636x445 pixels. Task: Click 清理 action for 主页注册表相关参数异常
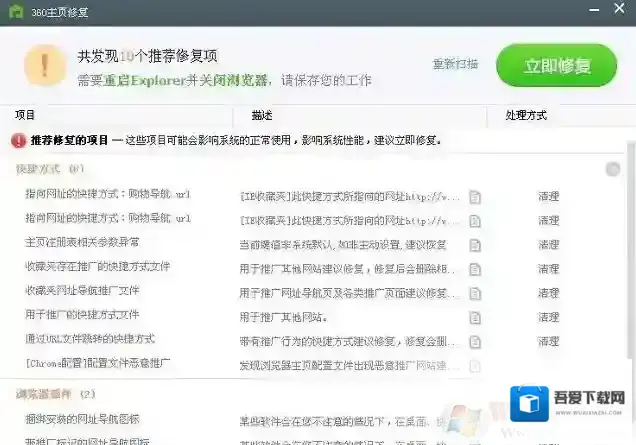548,244
